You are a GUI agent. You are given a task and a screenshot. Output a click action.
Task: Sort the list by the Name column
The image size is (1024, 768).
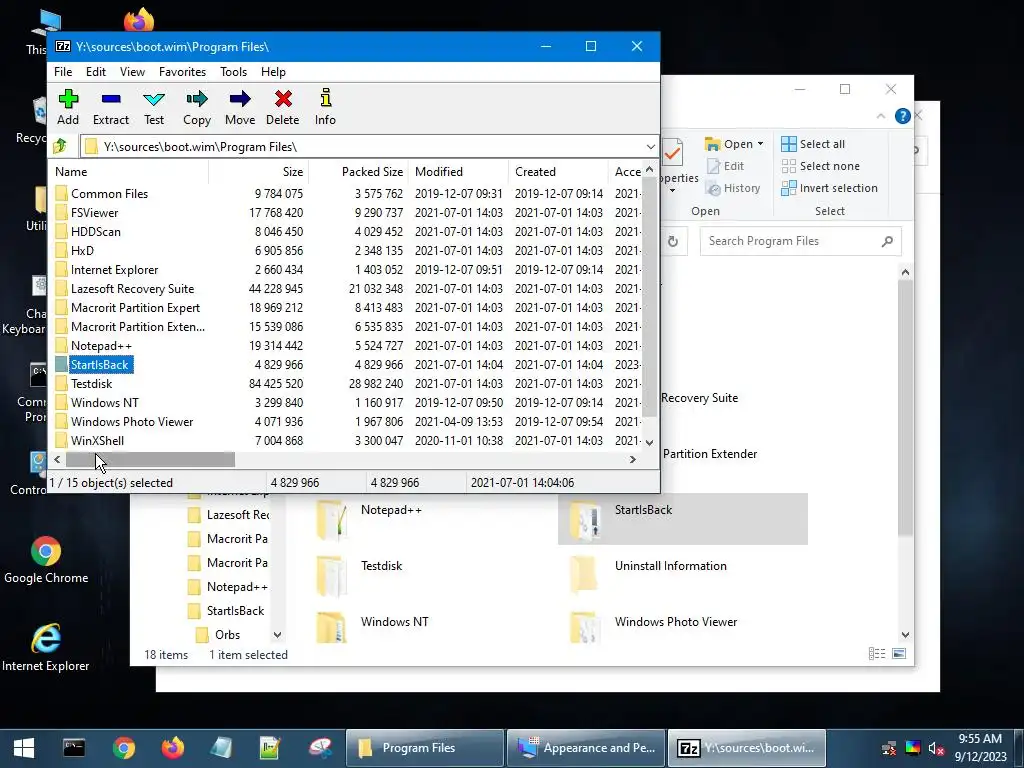click(x=129, y=172)
